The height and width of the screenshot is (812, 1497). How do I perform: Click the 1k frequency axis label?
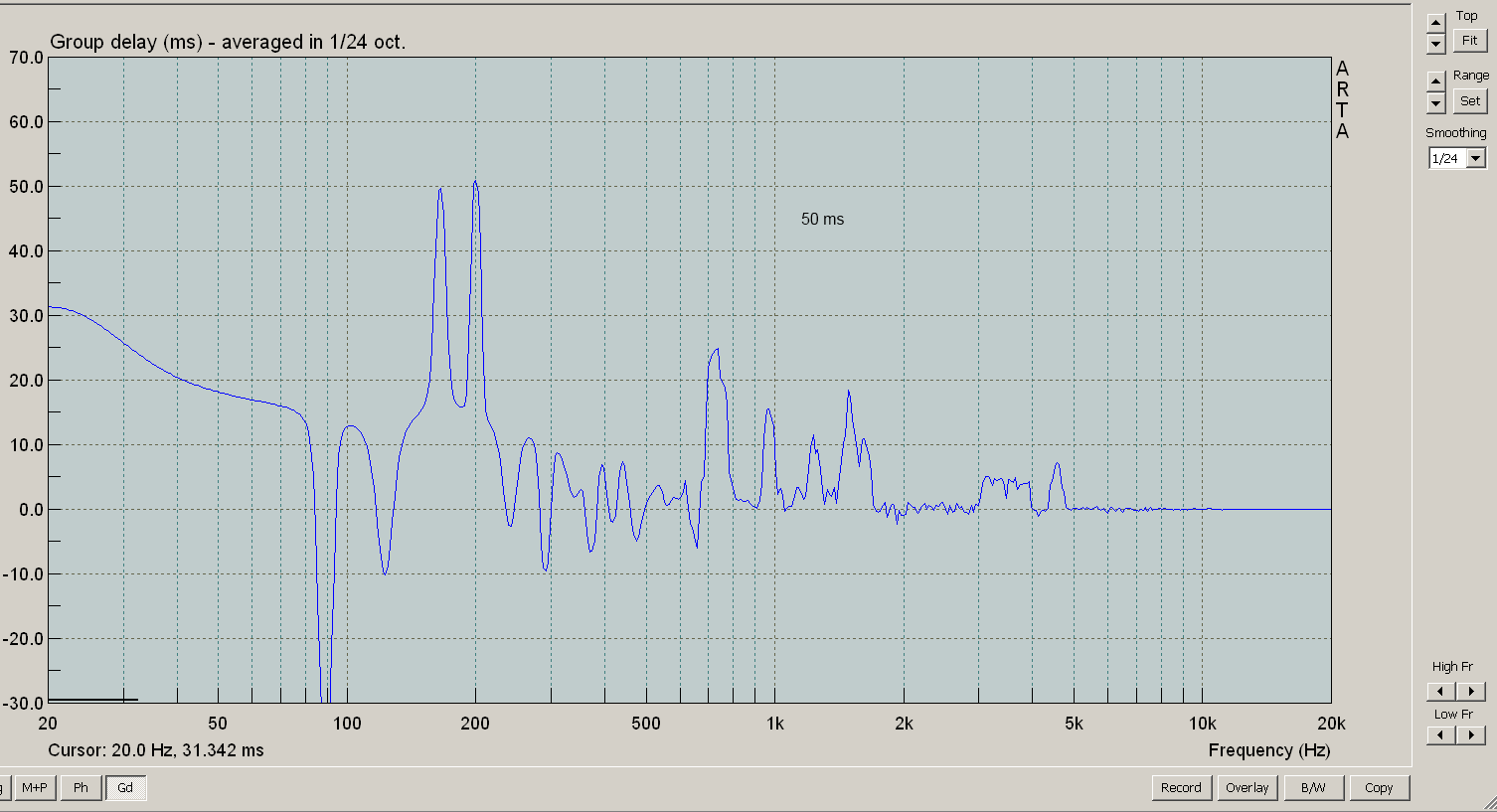[x=775, y=724]
